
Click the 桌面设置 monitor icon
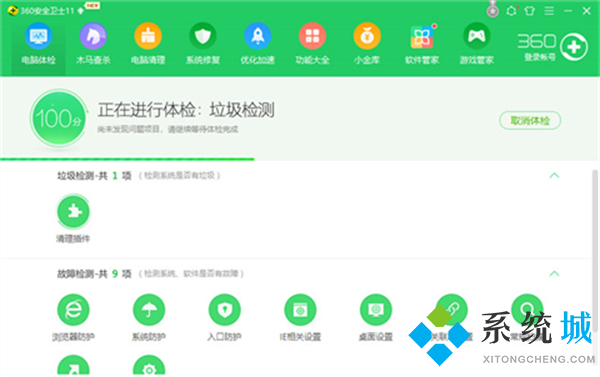click(376, 309)
